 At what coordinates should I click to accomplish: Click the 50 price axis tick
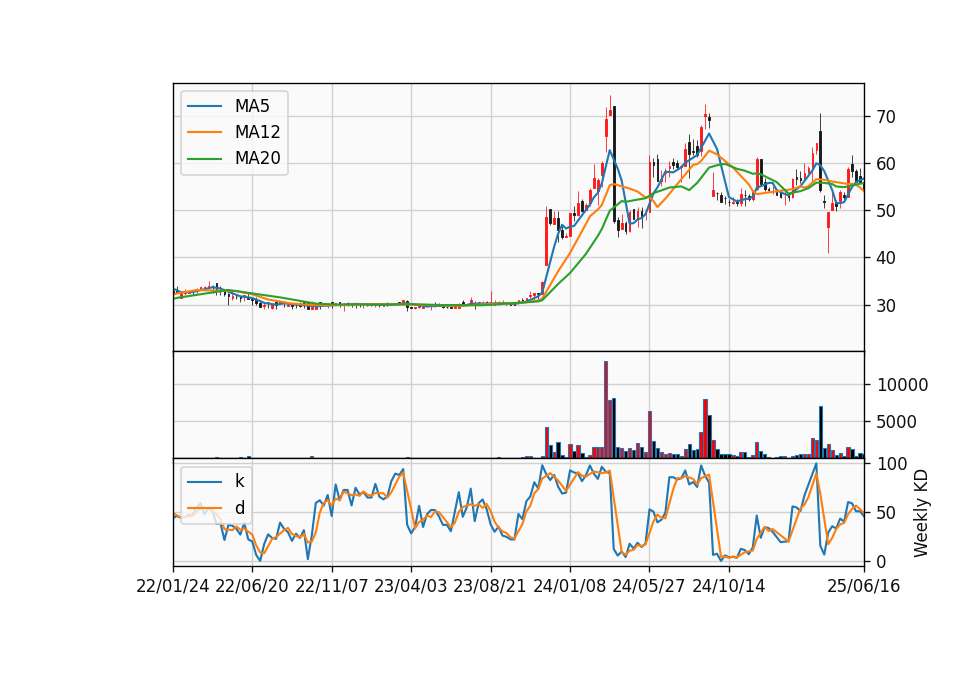coord(886,211)
